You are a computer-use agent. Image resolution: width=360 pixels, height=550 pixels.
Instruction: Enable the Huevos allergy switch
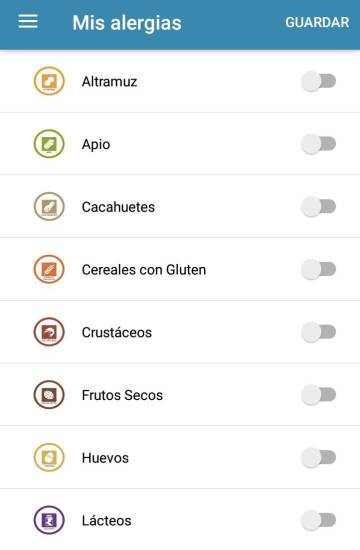pos(319,457)
